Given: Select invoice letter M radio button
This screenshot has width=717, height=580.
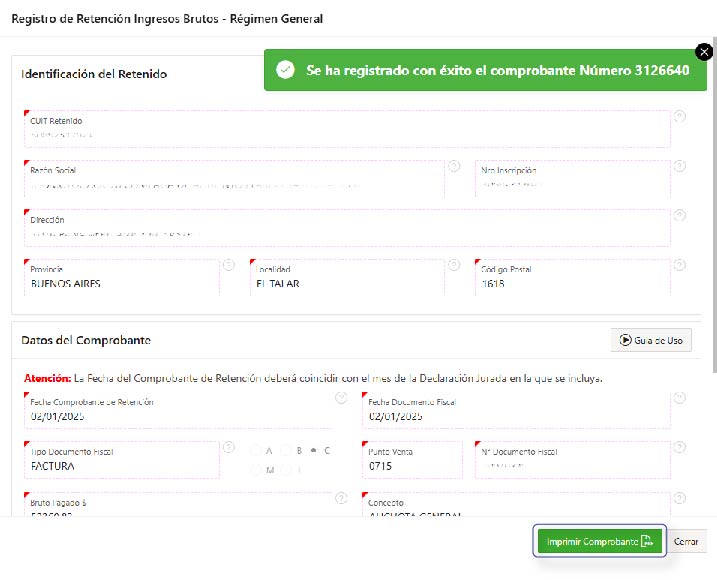Looking at the screenshot, I should tap(256, 470).
